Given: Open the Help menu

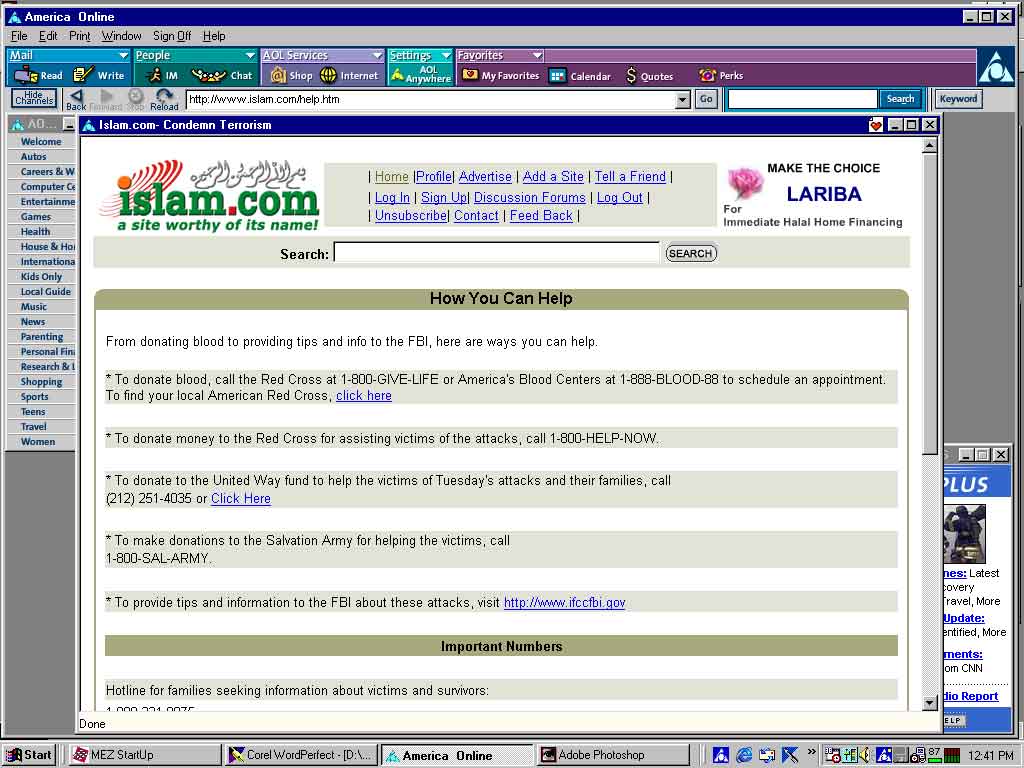Looking at the screenshot, I should pyautogui.click(x=214, y=36).
